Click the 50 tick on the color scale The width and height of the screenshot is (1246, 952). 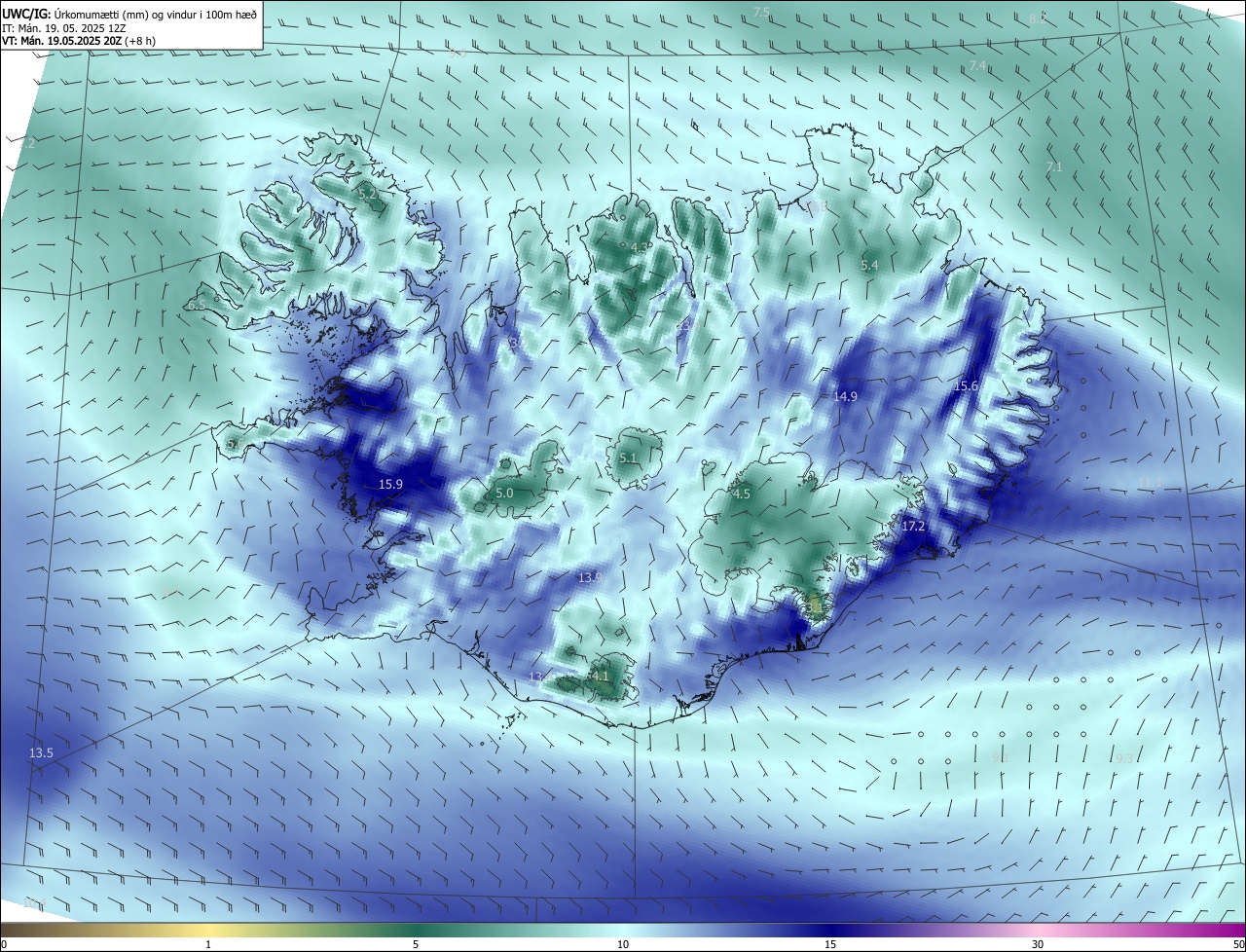click(1238, 944)
